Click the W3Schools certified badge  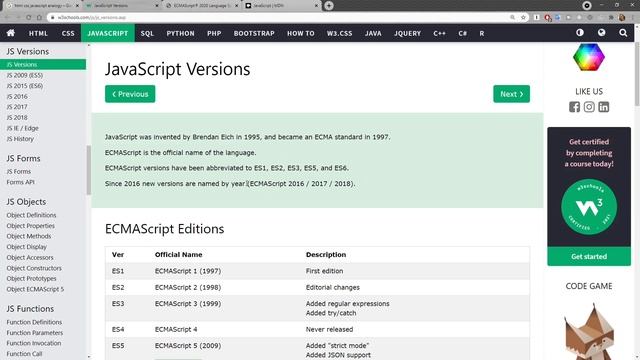[589, 207]
